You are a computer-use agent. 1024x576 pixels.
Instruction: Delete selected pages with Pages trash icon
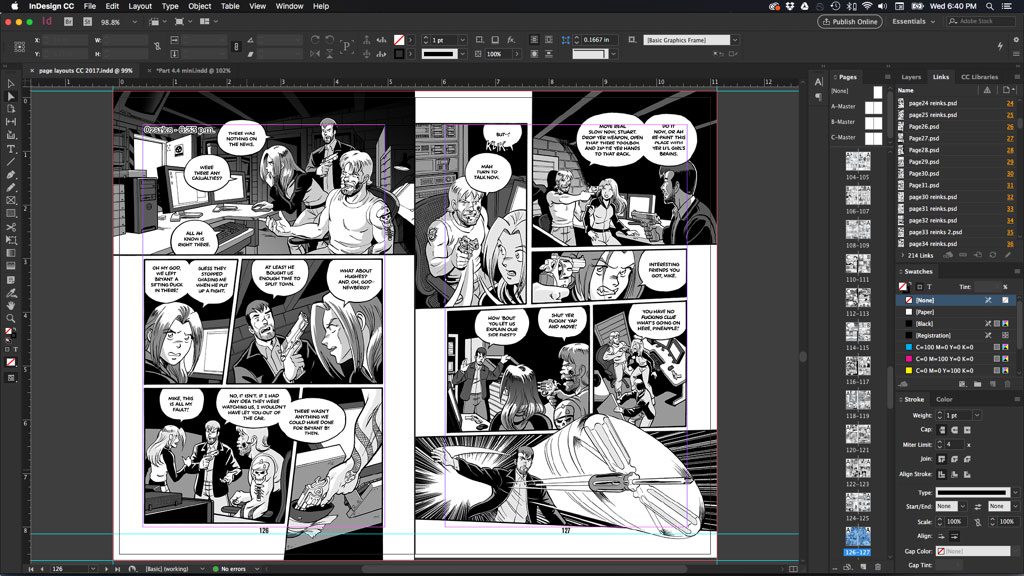878,567
